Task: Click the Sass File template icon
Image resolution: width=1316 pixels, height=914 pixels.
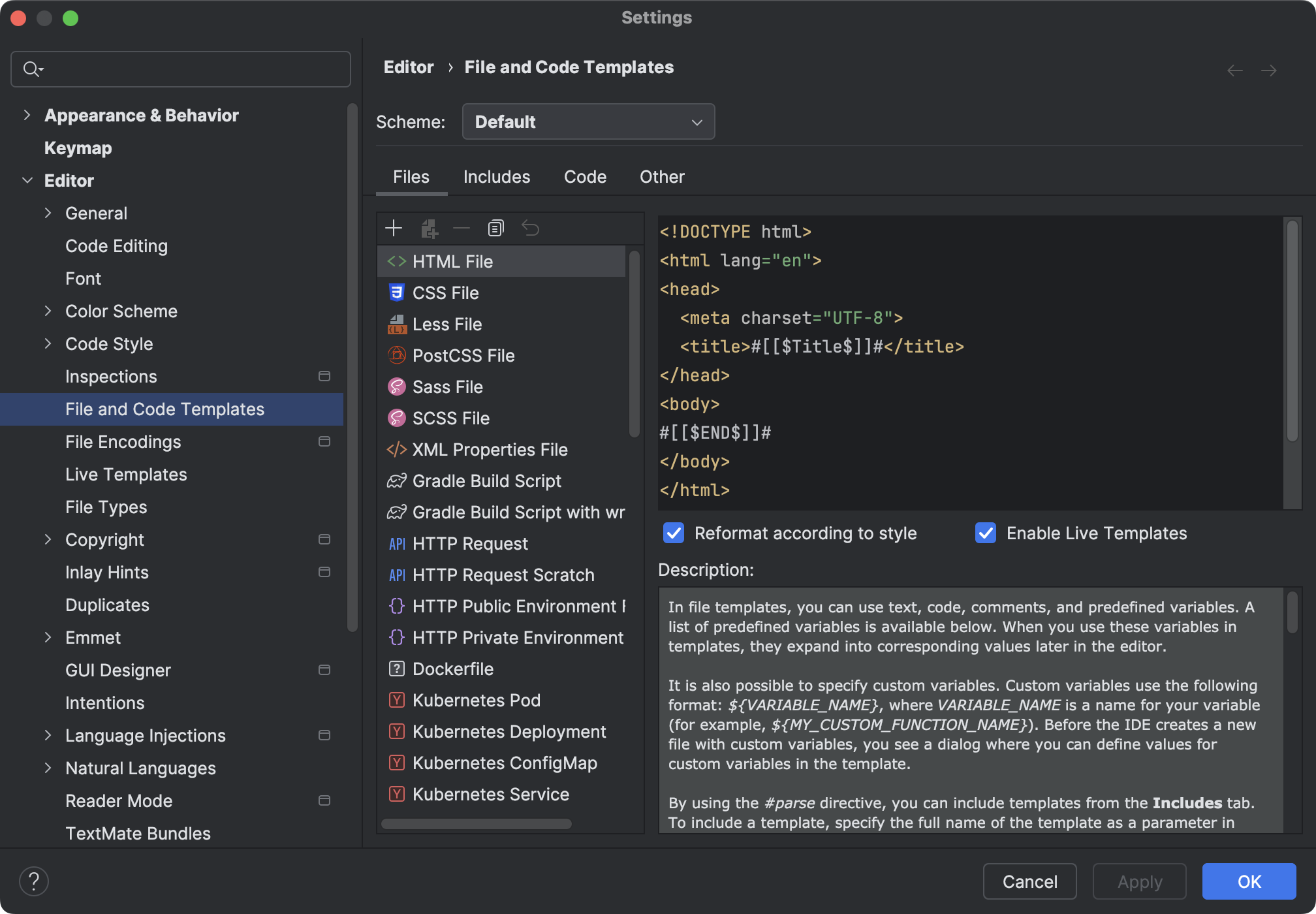Action: point(397,386)
